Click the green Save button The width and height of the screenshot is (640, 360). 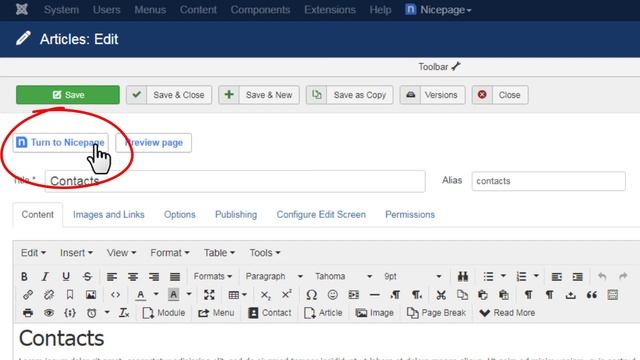[68, 95]
